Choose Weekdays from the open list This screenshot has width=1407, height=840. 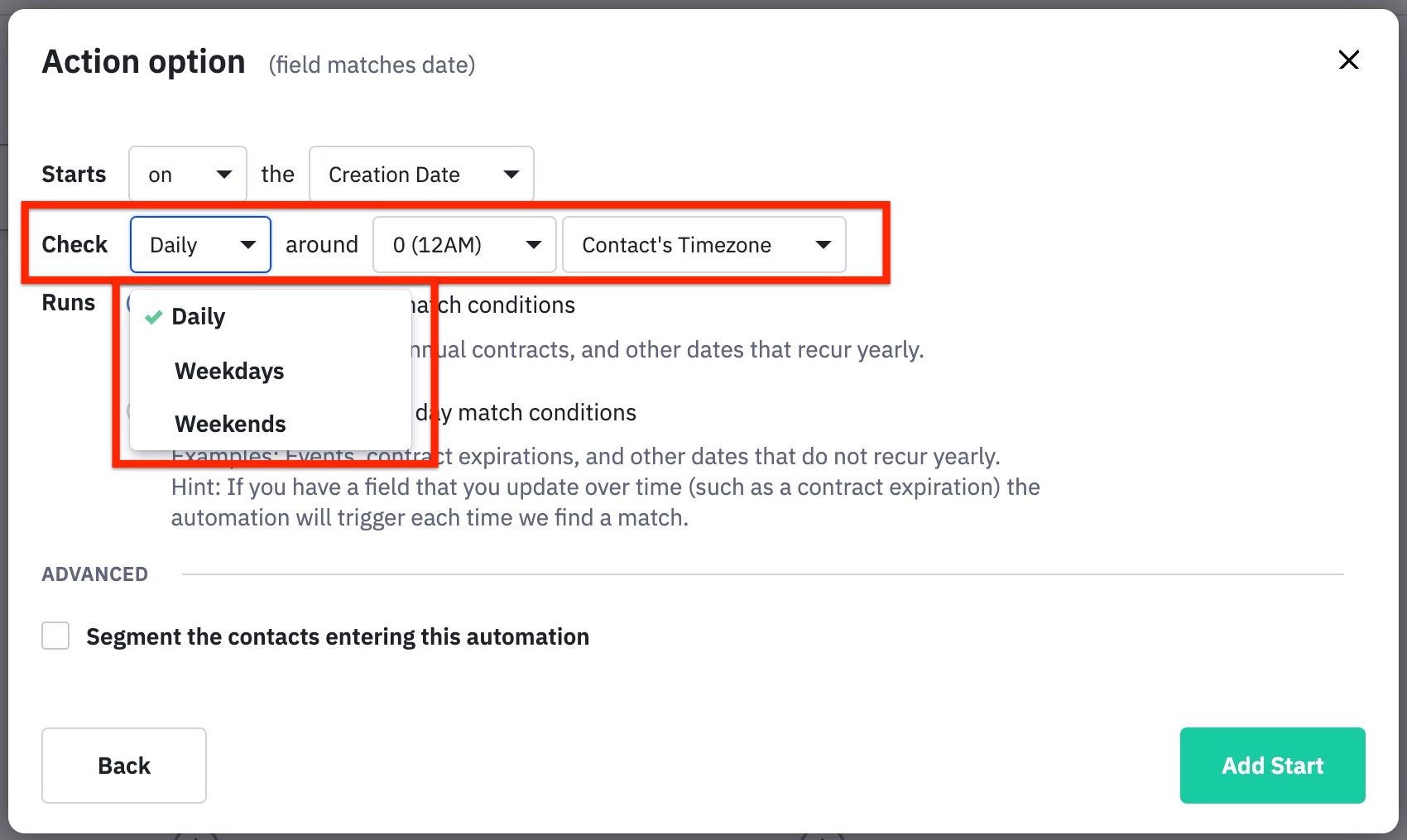pos(229,371)
